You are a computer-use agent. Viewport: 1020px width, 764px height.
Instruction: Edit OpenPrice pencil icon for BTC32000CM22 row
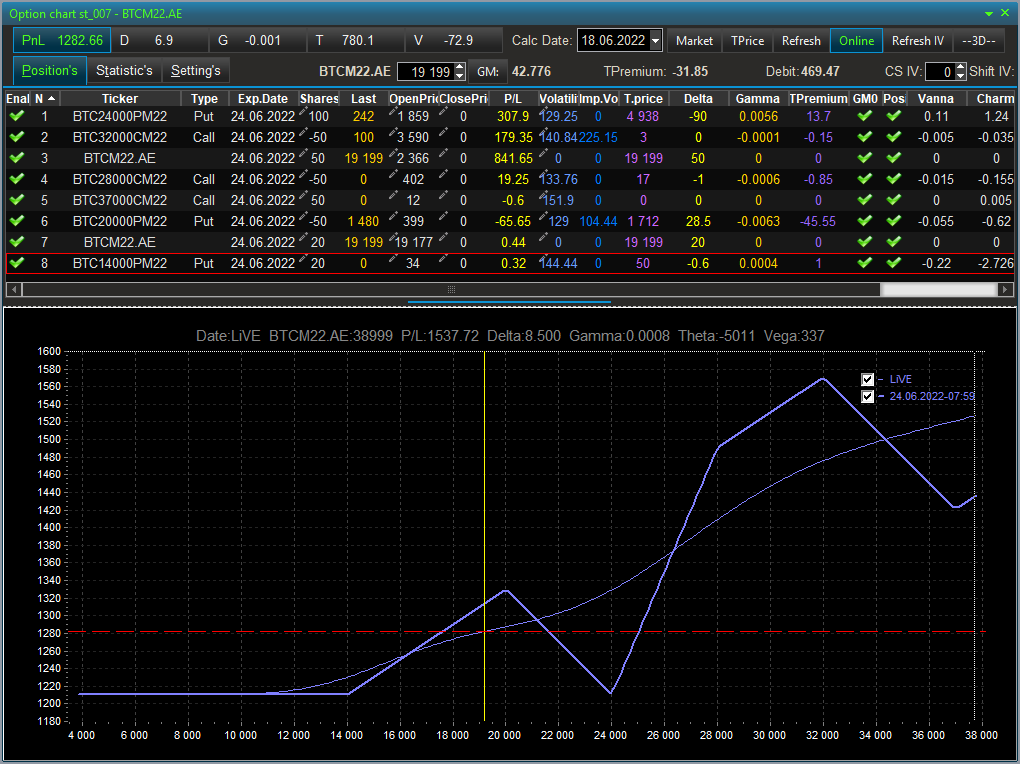coord(393,133)
